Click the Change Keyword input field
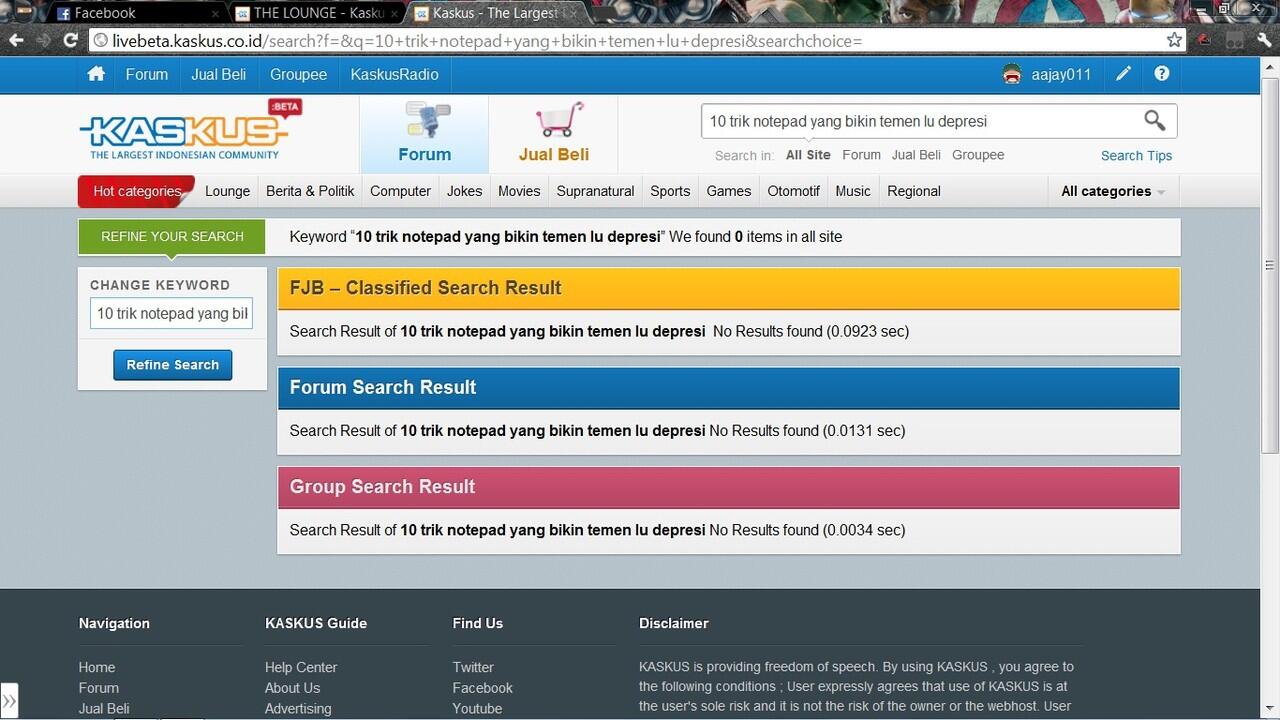 (x=172, y=313)
